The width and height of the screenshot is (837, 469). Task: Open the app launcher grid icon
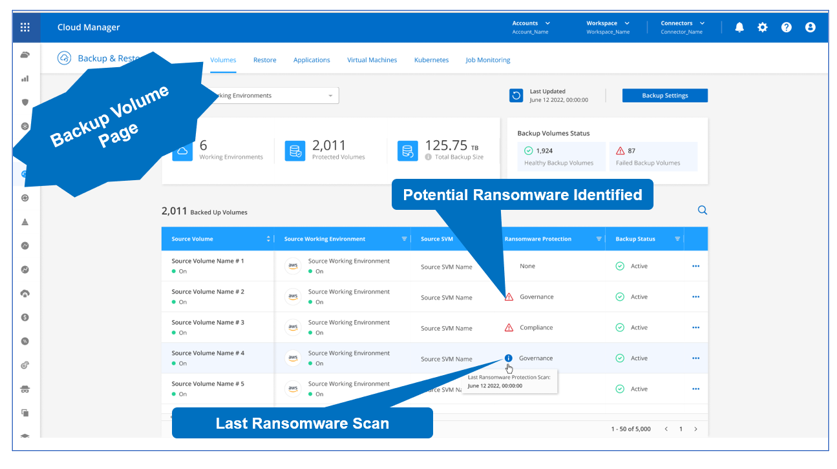point(25,28)
